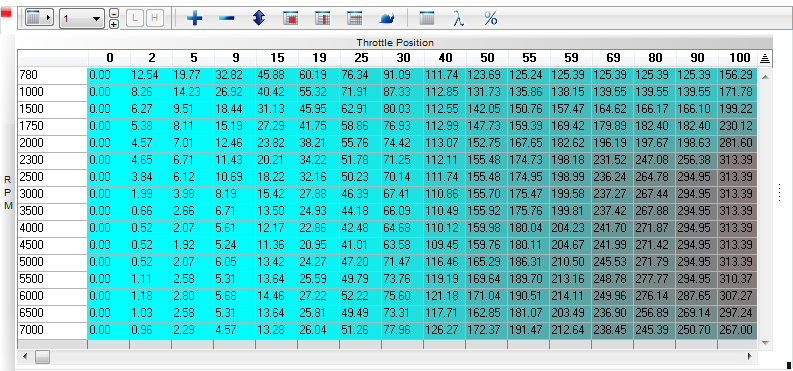
Task: Click the small plus stepper button
Action: pos(114,24)
